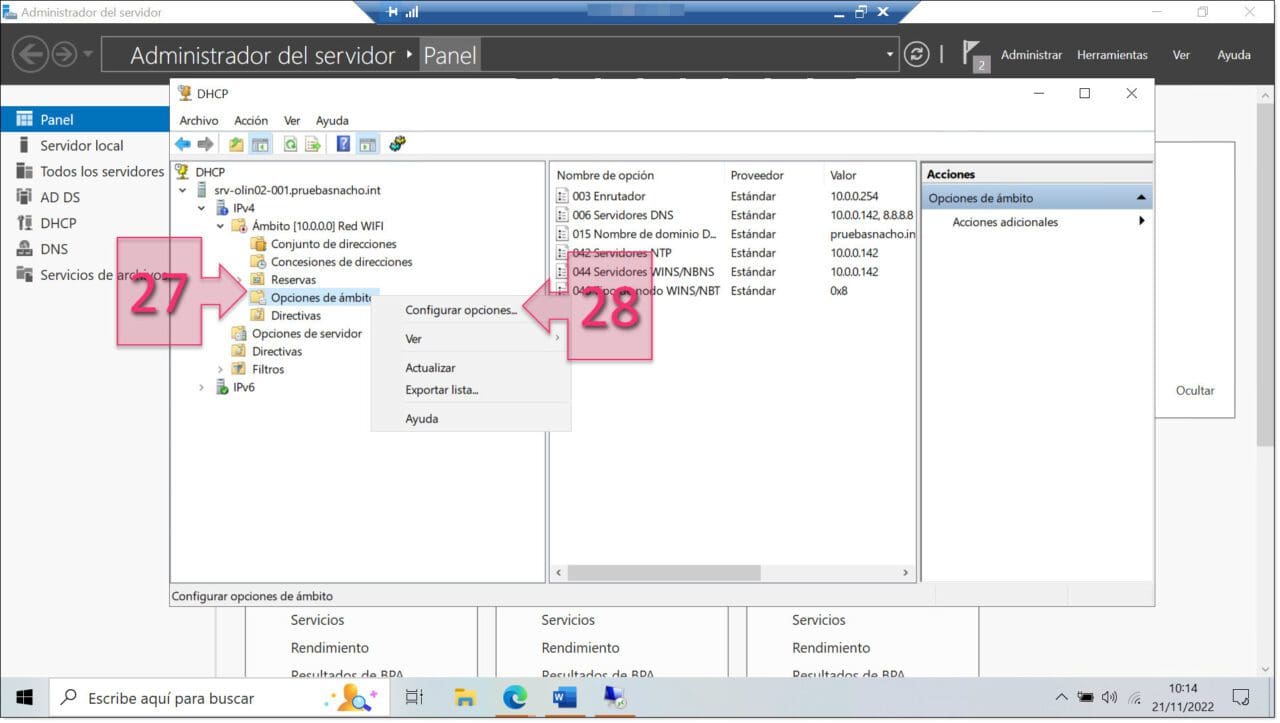Toggle the Show/Hide action pane icon
The image size is (1280, 723).
[x=367, y=144]
